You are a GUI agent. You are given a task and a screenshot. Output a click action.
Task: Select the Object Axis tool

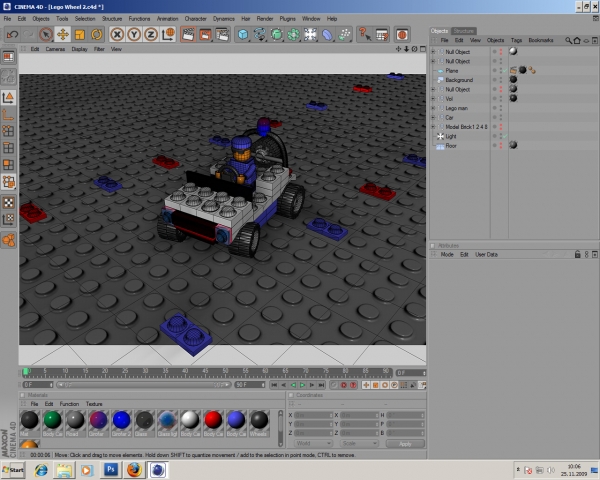(8, 115)
